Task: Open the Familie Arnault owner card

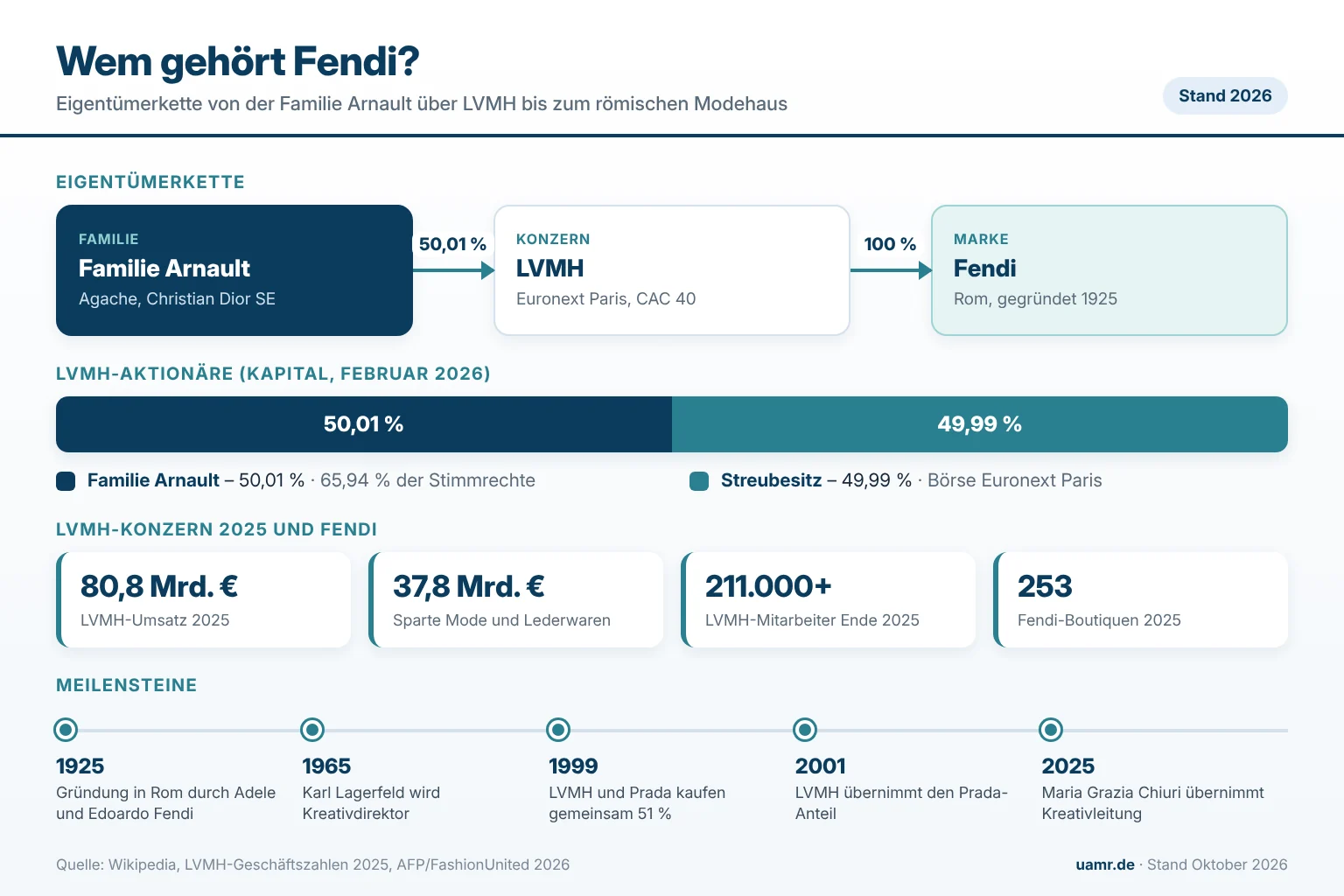Action: click(x=234, y=270)
